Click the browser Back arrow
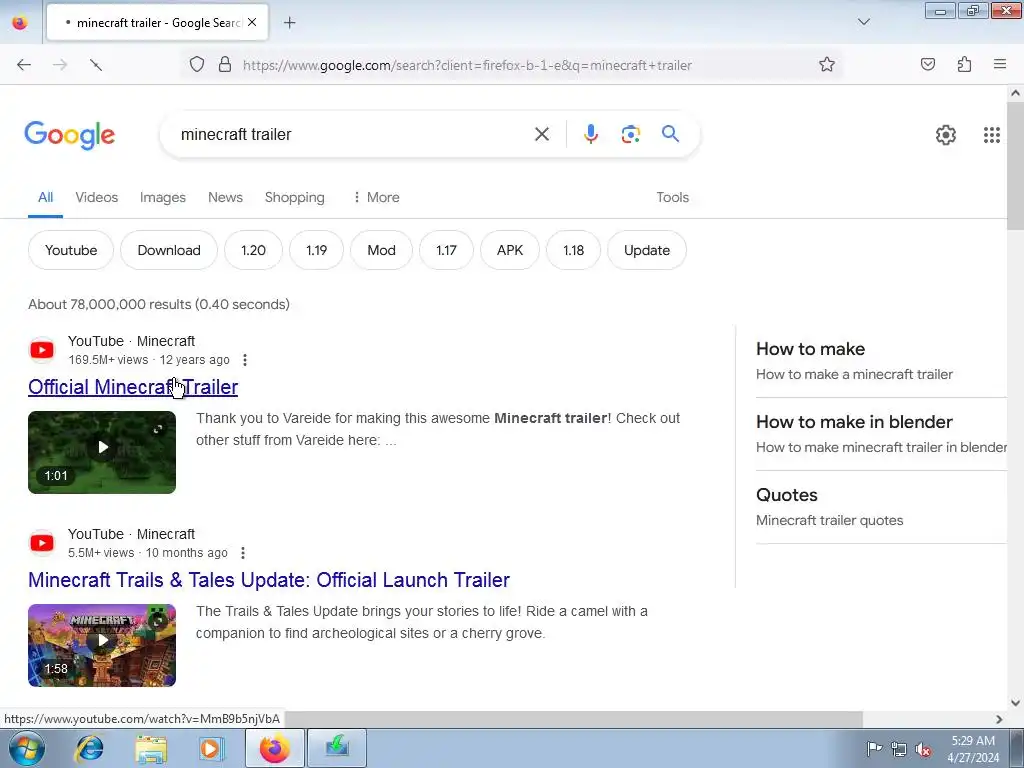 click(x=24, y=65)
